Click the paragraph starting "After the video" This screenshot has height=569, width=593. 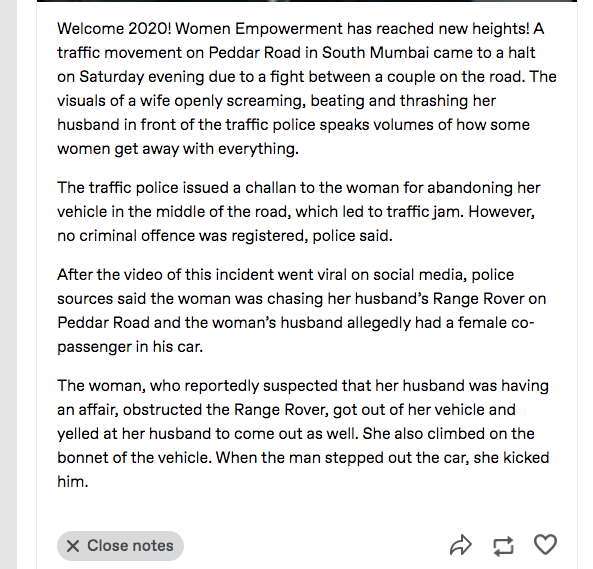point(302,310)
